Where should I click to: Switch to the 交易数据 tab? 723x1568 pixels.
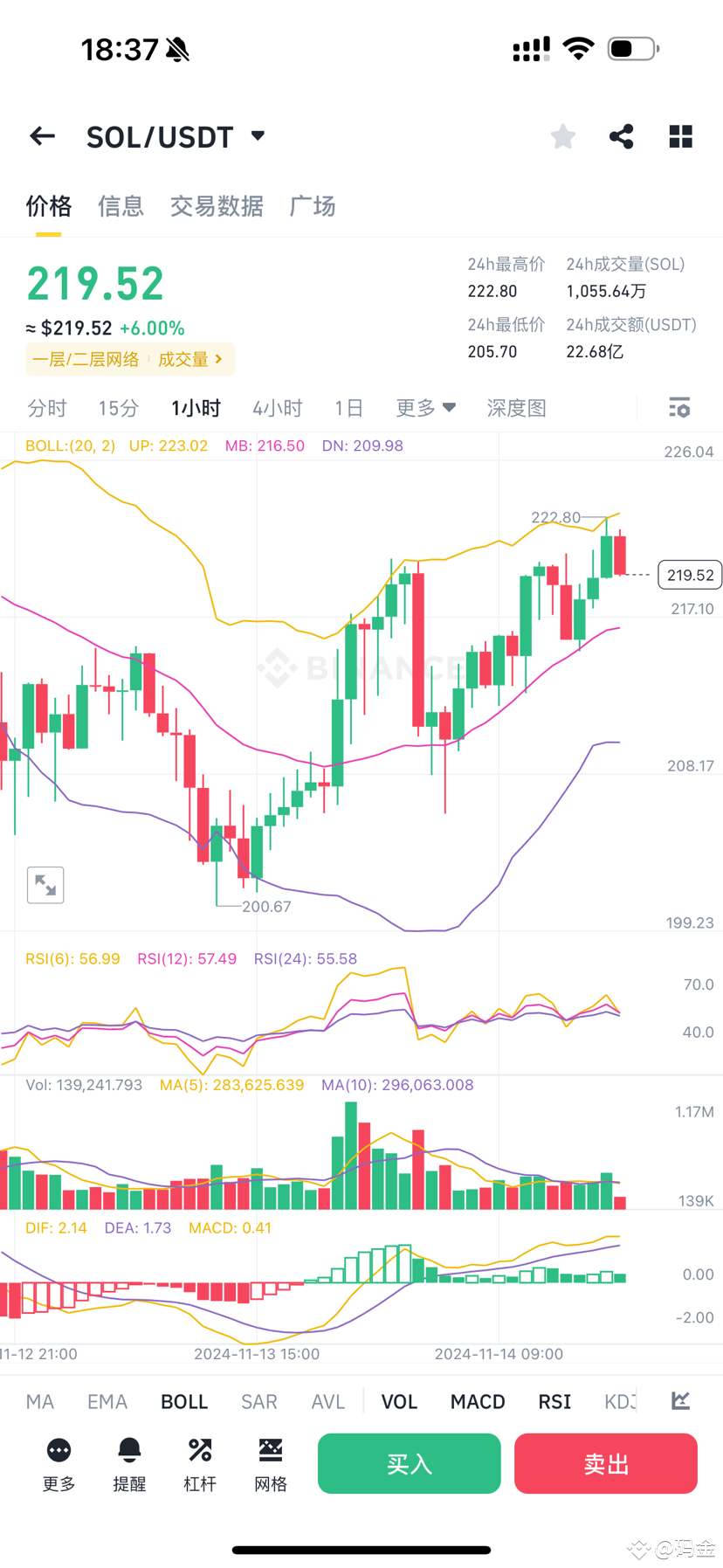tap(217, 206)
